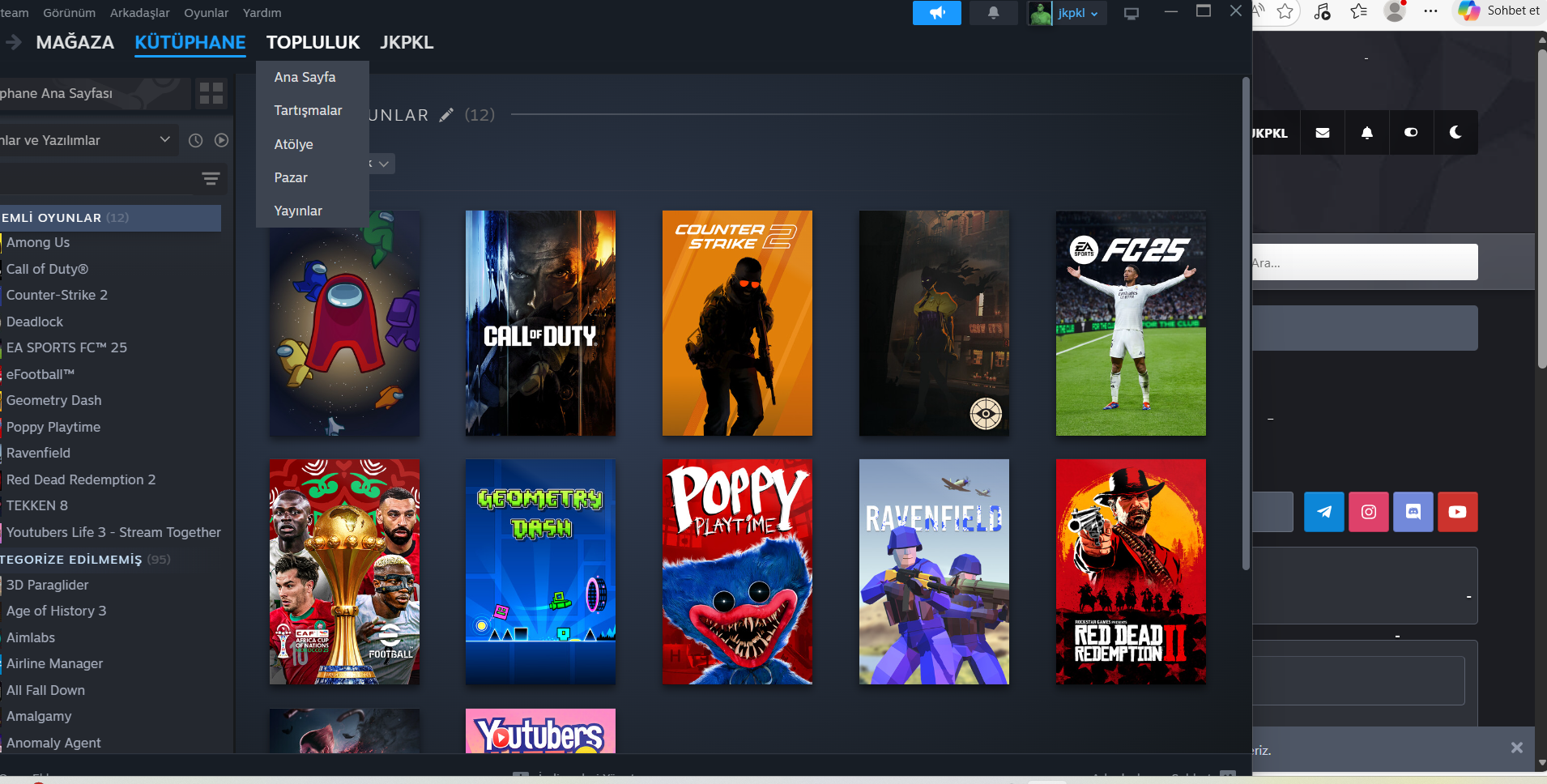Open the Görünüm menu
This screenshot has height=784, width=1547.
[x=69, y=13]
